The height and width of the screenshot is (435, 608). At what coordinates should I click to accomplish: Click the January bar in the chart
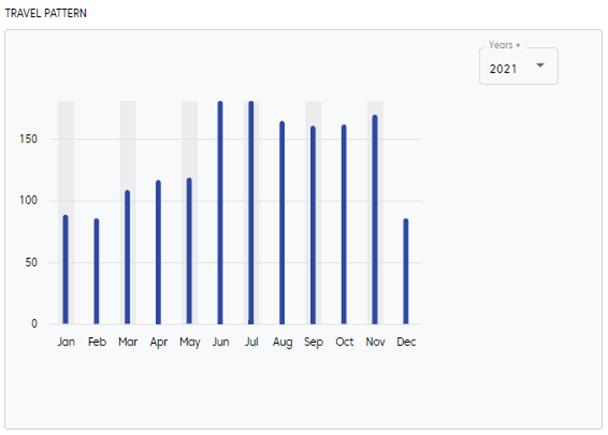66,270
